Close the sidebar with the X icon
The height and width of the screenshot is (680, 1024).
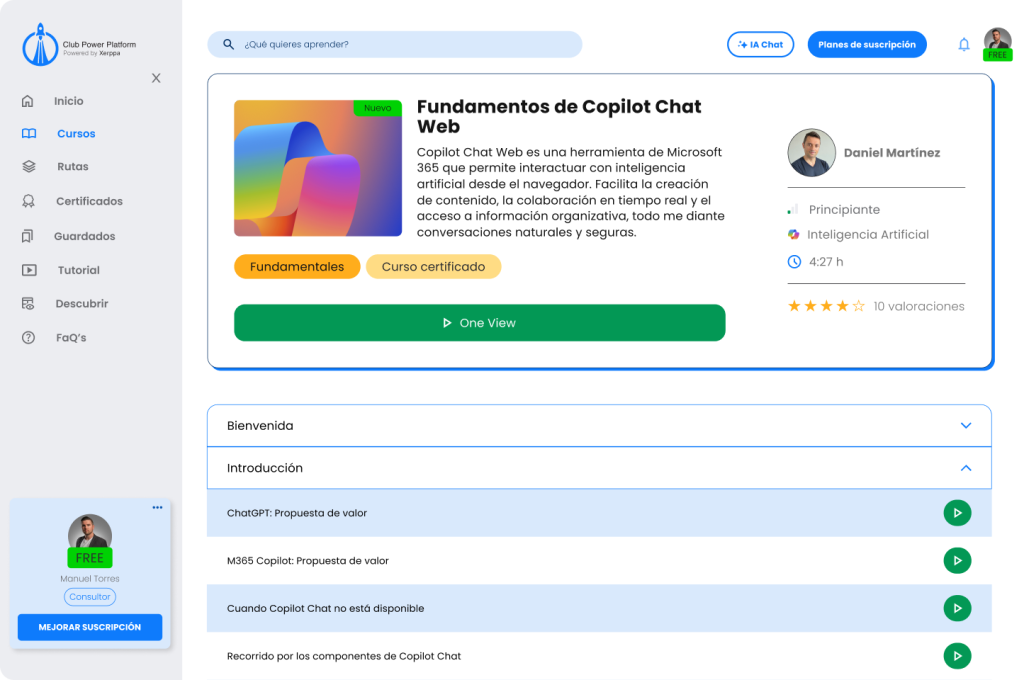(x=156, y=78)
